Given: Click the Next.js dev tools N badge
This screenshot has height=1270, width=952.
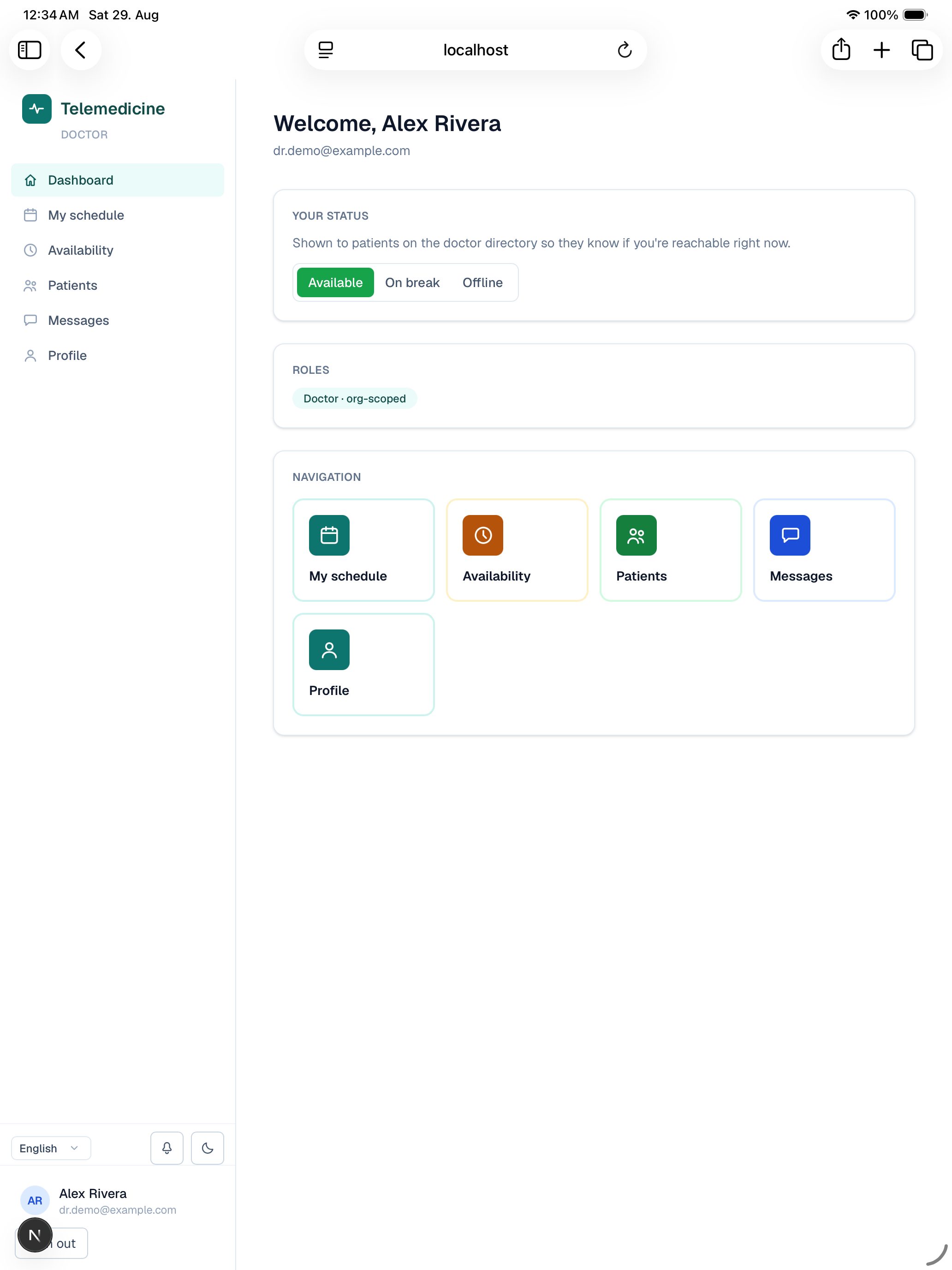Looking at the screenshot, I should coord(35,1235).
